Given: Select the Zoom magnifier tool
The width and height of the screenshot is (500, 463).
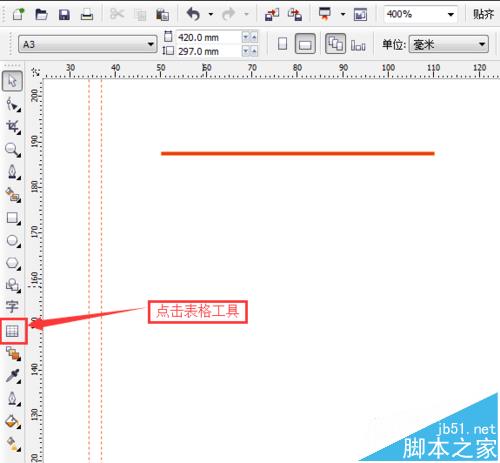Looking at the screenshot, I should pyautogui.click(x=13, y=150).
